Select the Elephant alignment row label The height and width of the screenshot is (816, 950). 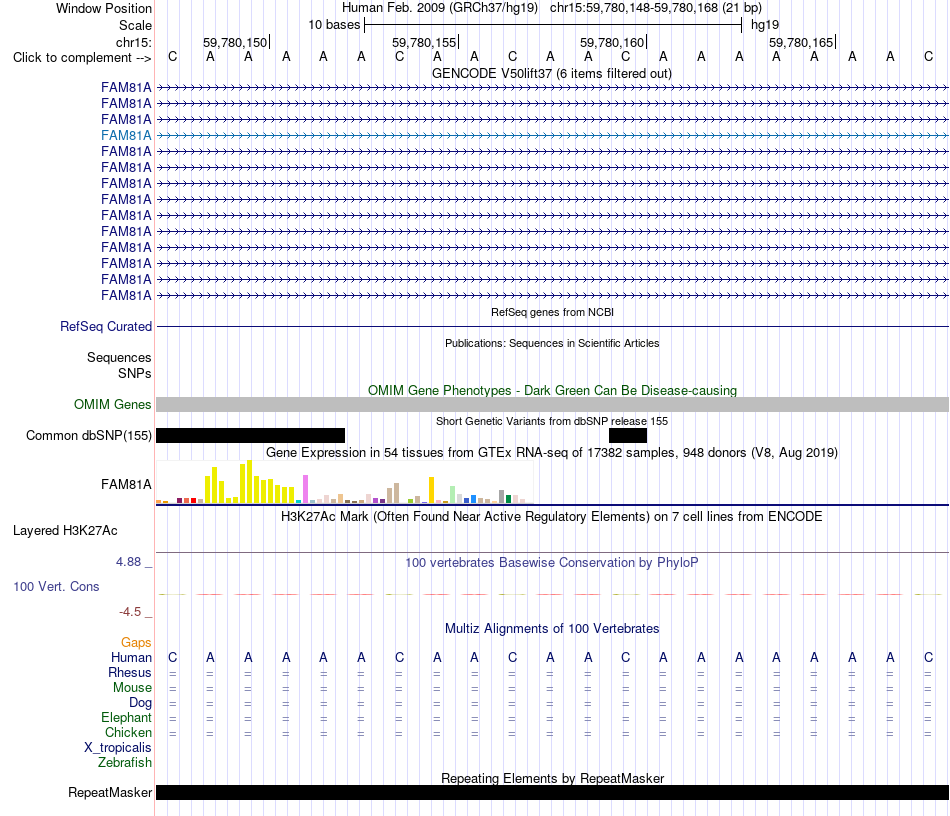(126, 717)
